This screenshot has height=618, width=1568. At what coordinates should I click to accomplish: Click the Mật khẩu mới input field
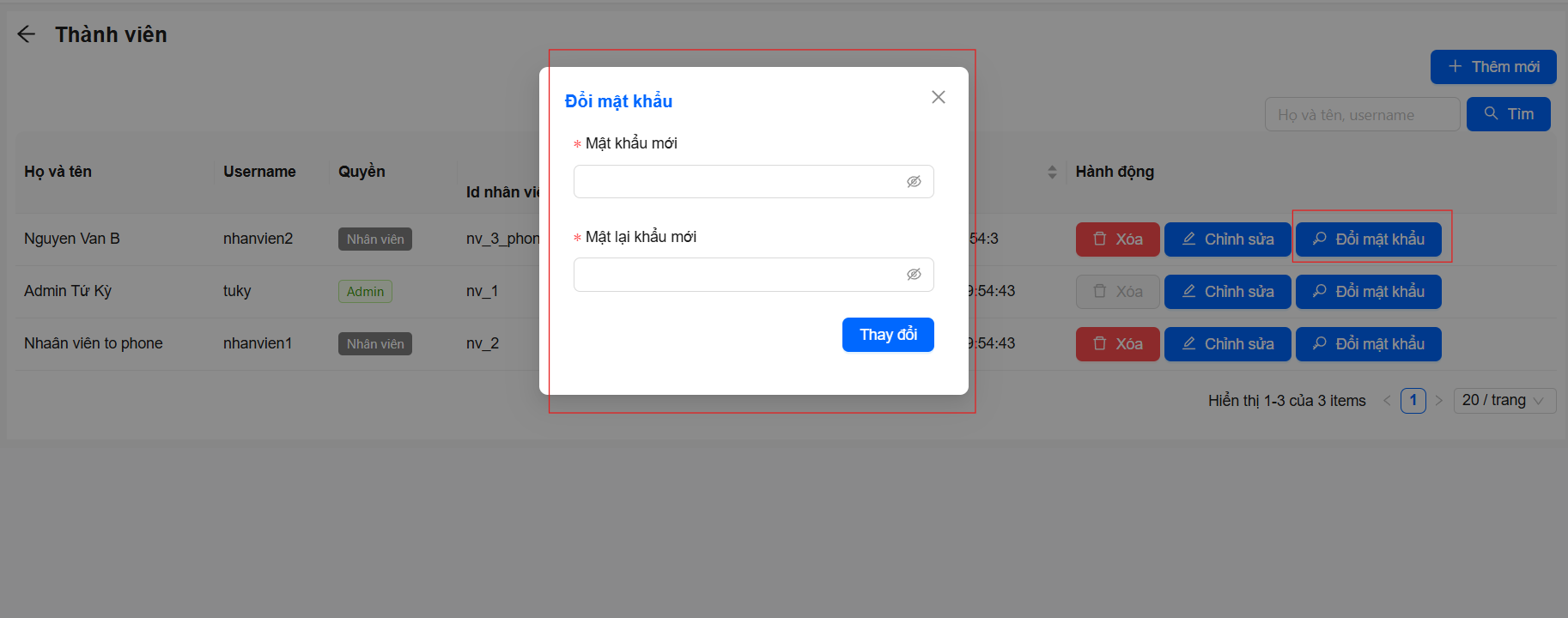(x=738, y=182)
